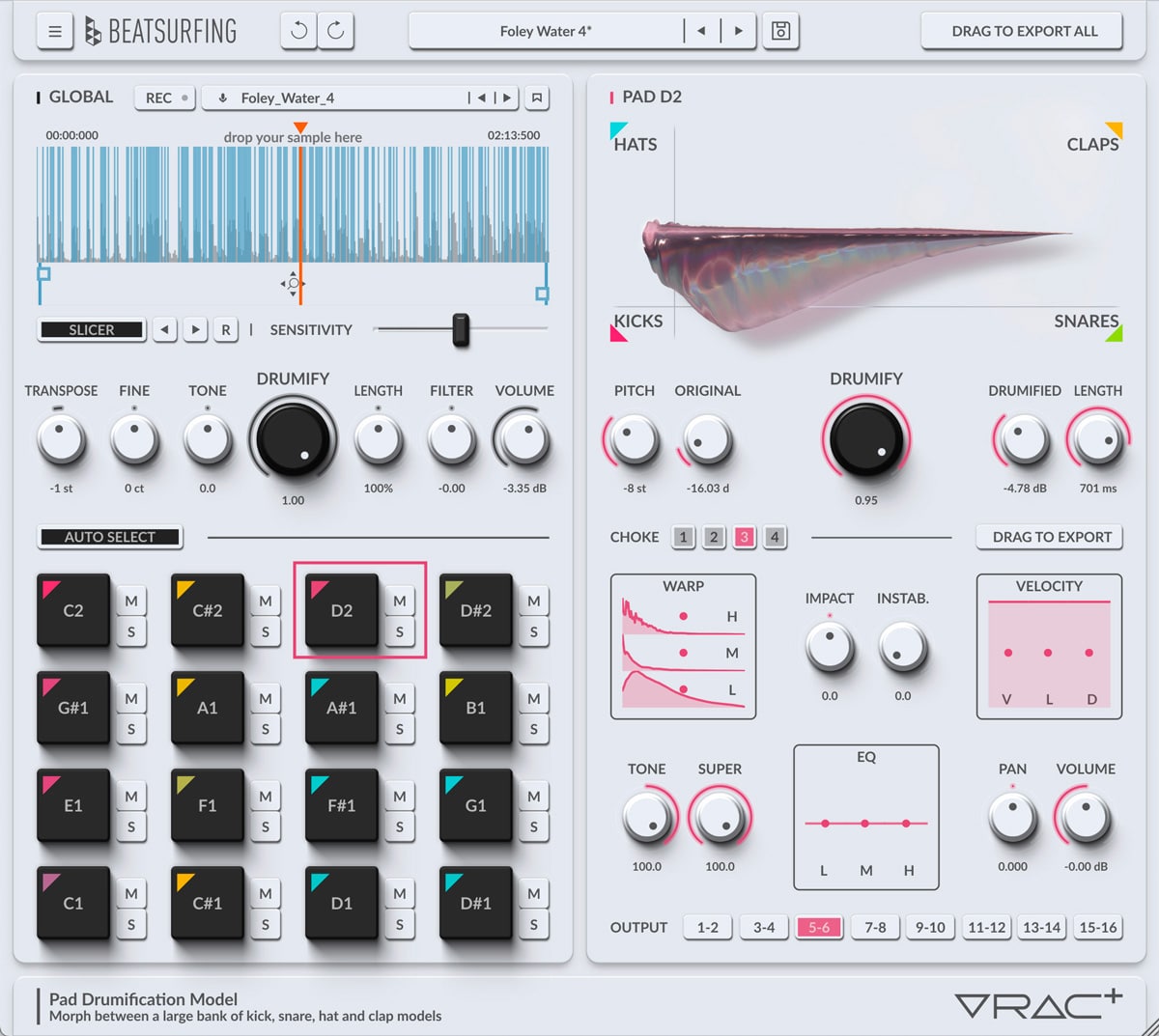Route output to 15-16
Image resolution: width=1159 pixels, height=1036 pixels.
1098,927
